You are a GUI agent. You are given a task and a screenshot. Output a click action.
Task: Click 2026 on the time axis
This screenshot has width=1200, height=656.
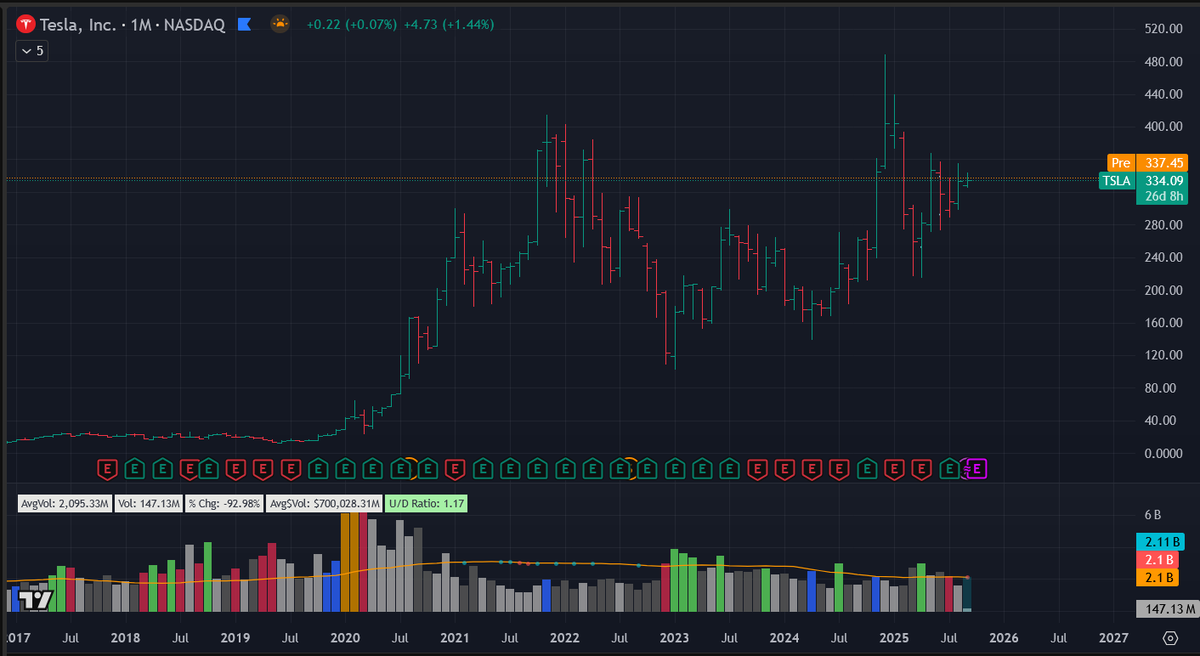coord(1005,637)
